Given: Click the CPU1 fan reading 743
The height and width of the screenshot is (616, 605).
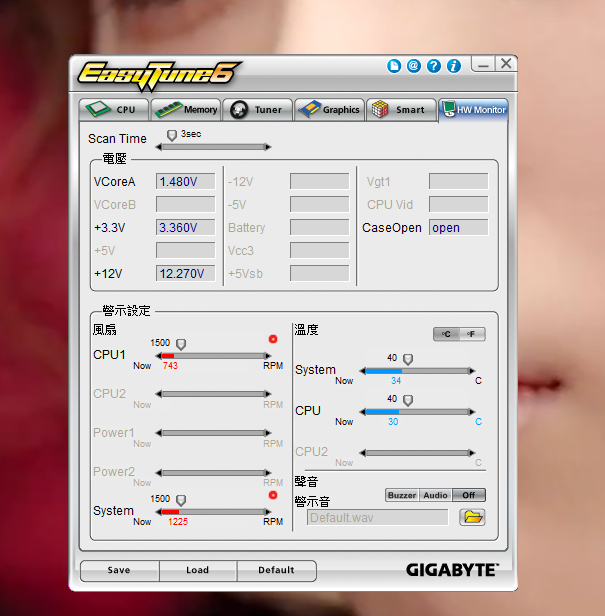Looking at the screenshot, I should click(x=170, y=366).
